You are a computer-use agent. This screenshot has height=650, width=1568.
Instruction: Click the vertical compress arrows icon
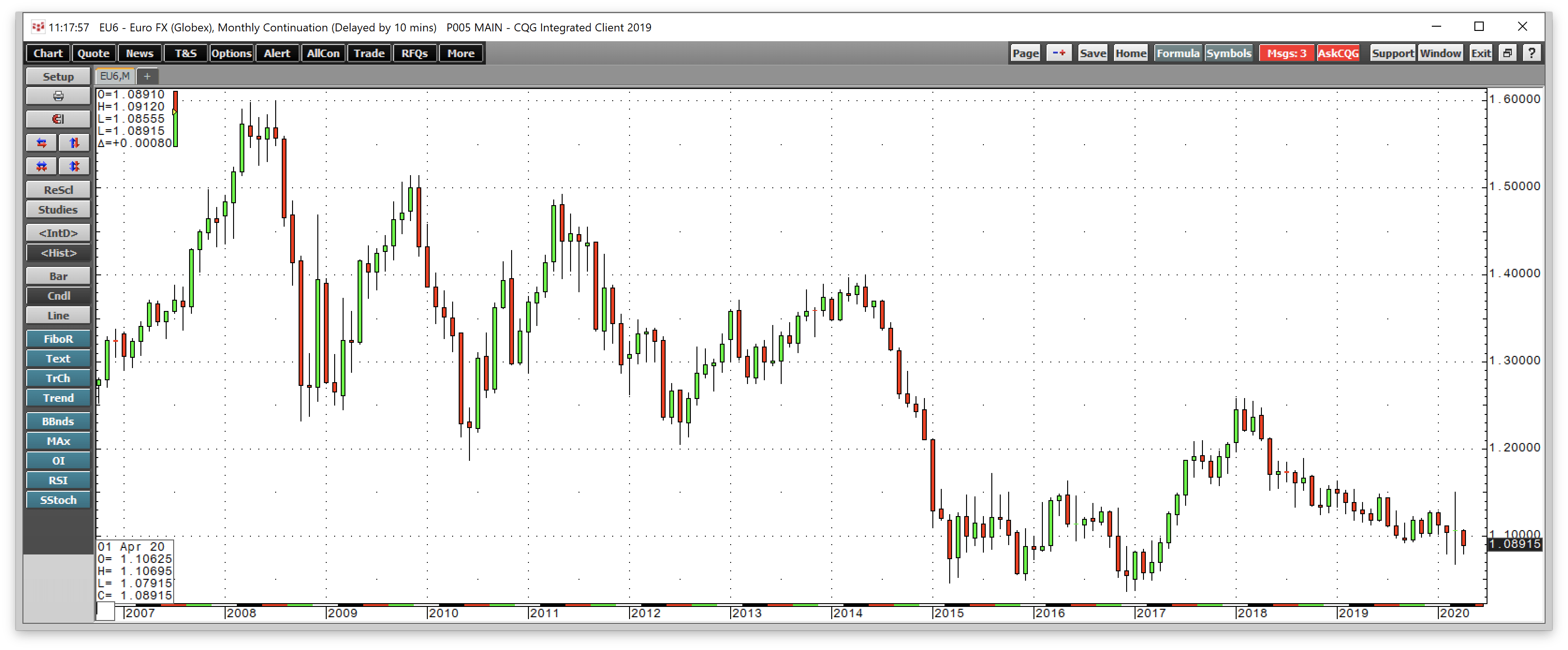[74, 166]
